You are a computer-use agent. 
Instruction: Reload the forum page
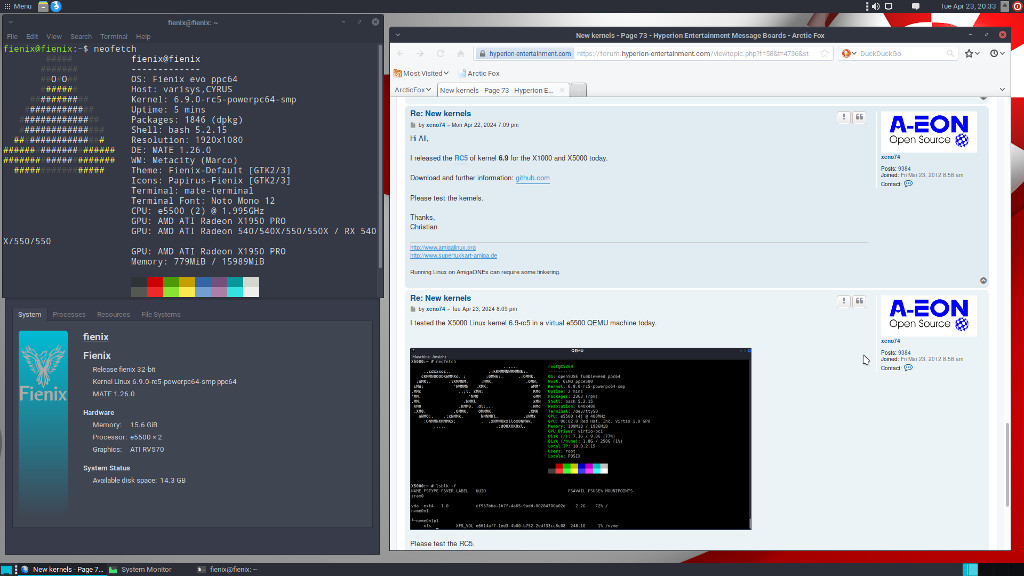(x=440, y=54)
